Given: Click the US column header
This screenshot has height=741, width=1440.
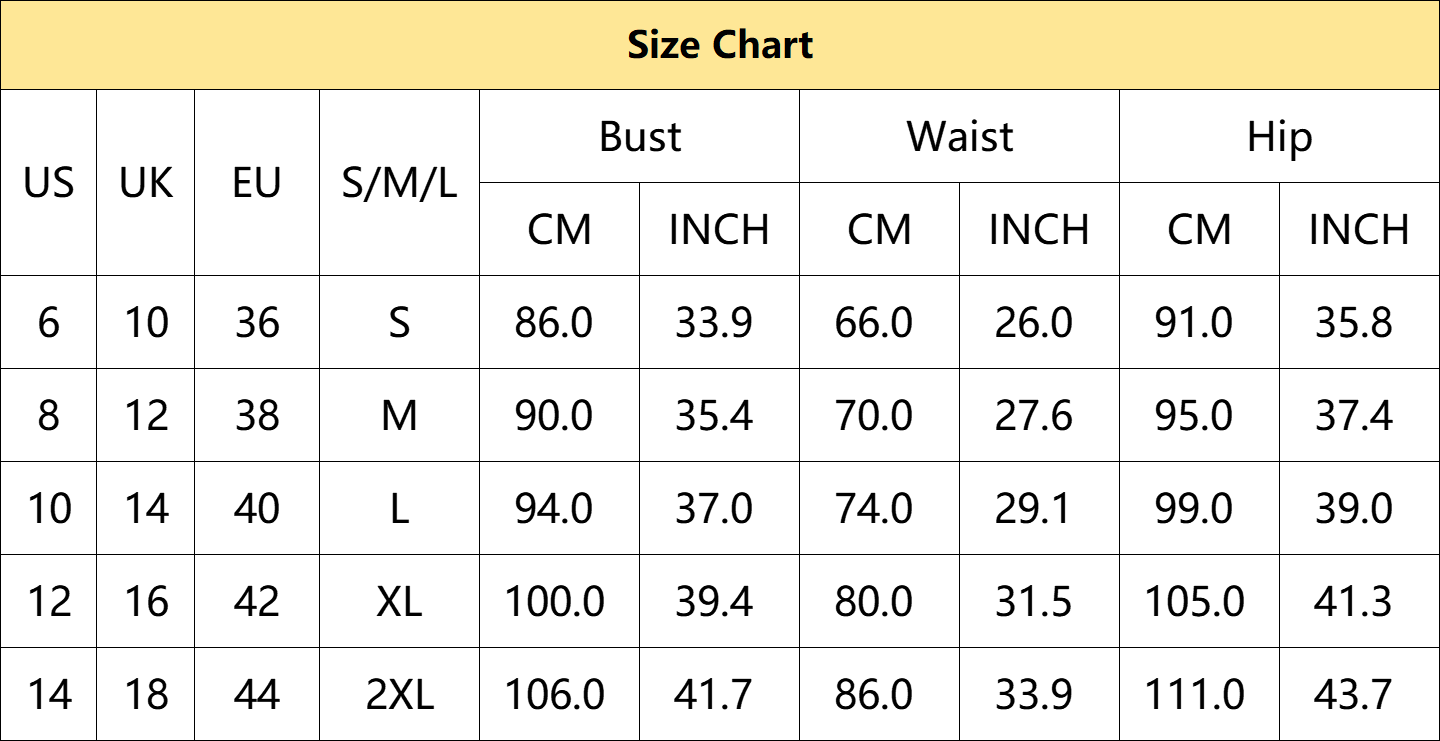Looking at the screenshot, I should (x=48, y=183).
